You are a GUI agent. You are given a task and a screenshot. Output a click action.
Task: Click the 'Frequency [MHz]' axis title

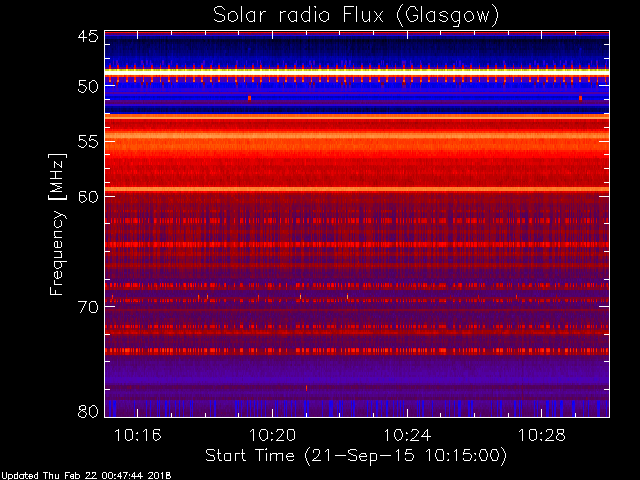[x=57, y=224]
